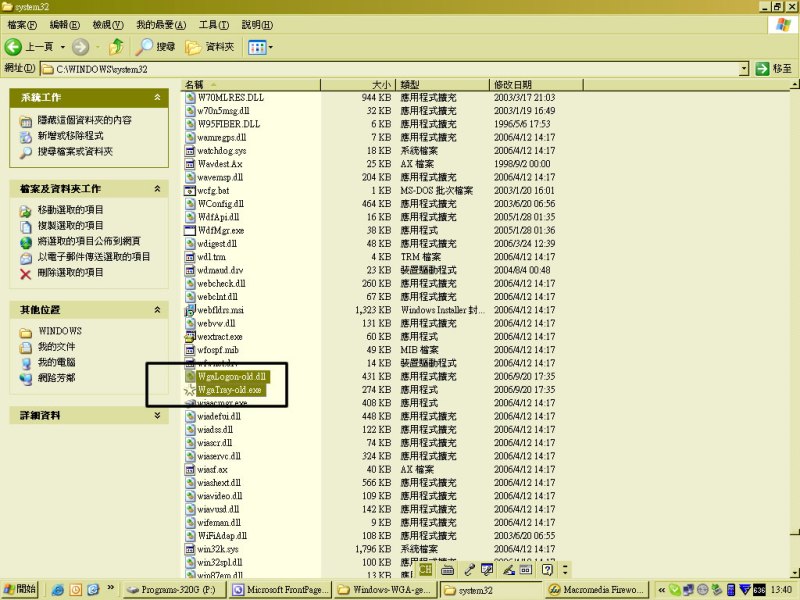Image resolution: width=800 pixels, height=600 pixels.
Task: Click the Back button history dropdown arrow
Action: 62,47
